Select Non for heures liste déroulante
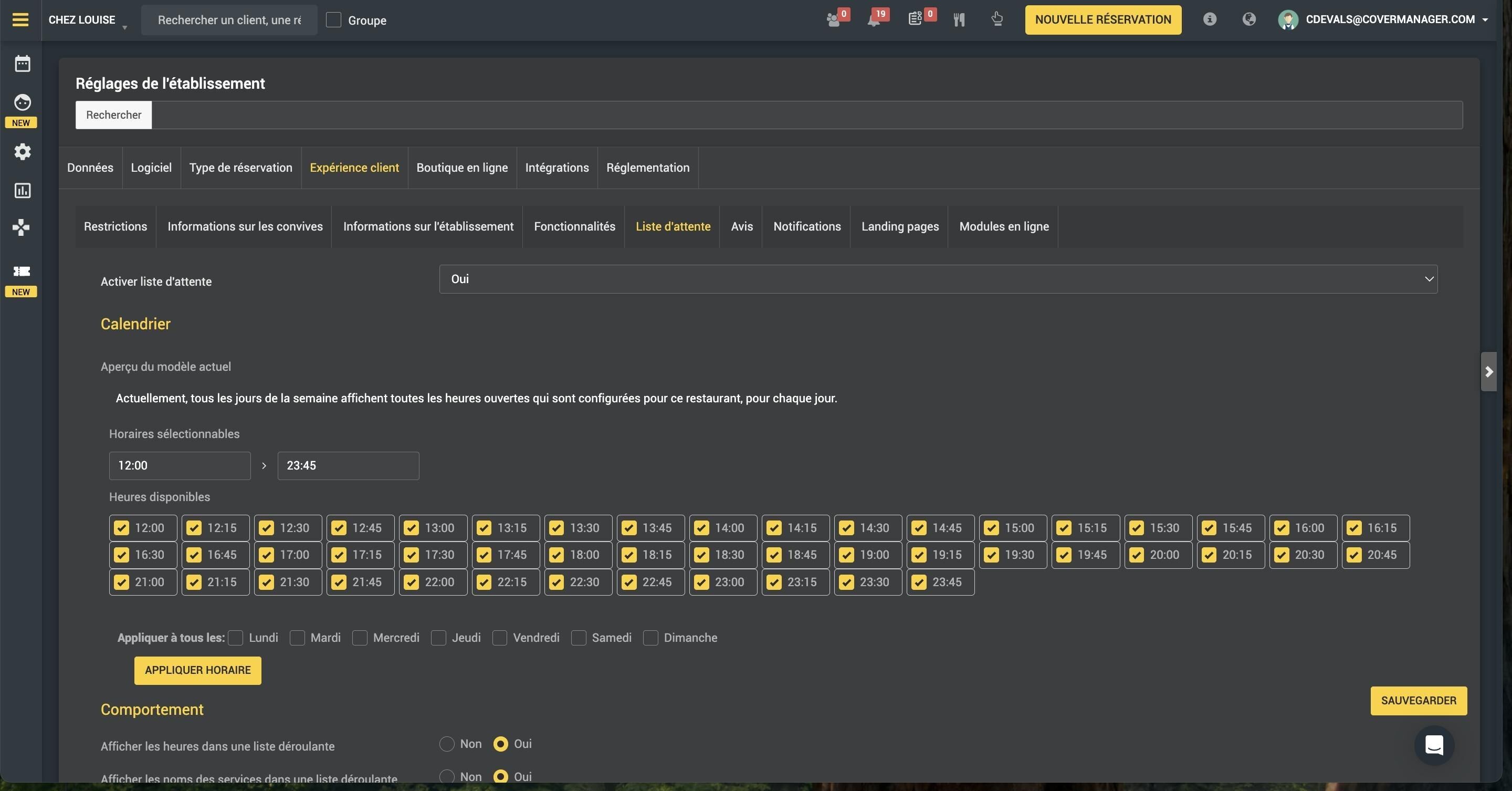Screen dimensions: 1512x791 (x=447, y=744)
